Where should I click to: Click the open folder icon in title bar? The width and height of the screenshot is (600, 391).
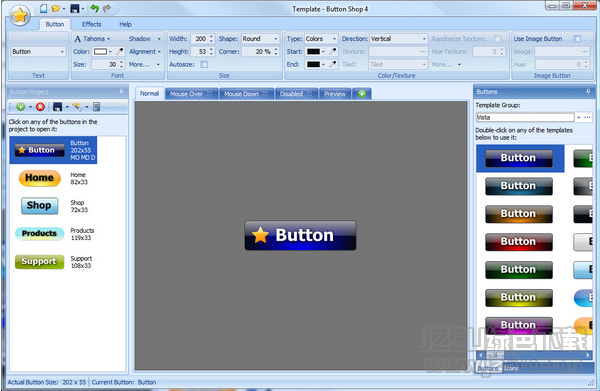[56, 8]
